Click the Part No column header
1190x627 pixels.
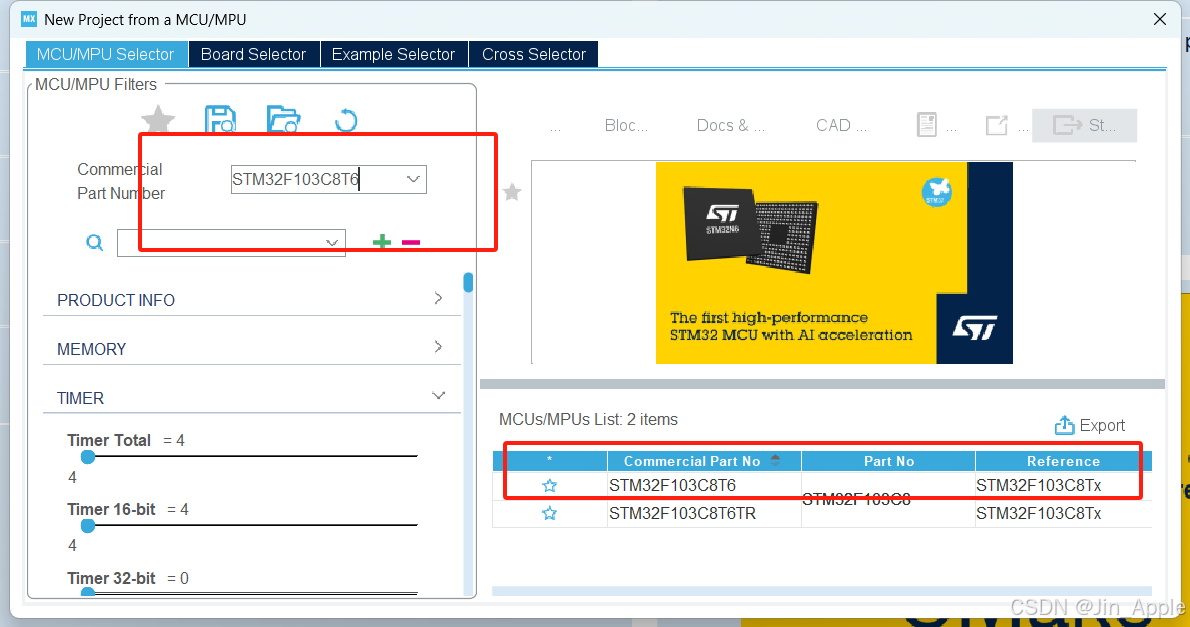point(889,461)
